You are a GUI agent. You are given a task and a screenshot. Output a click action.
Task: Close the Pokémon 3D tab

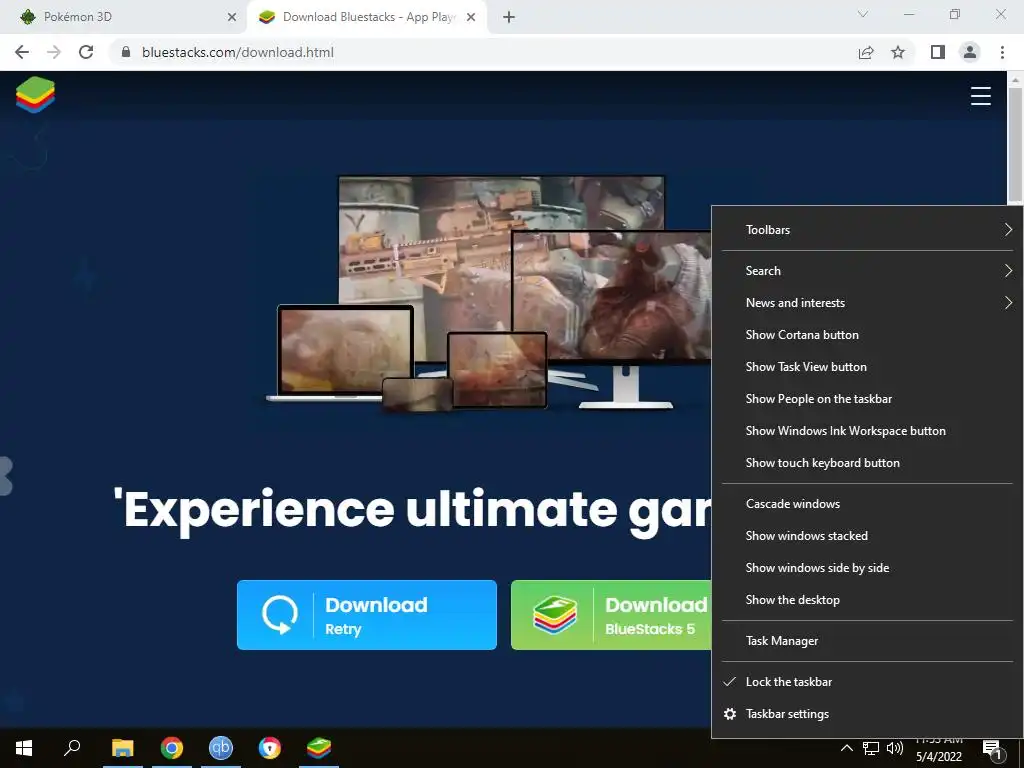232,17
